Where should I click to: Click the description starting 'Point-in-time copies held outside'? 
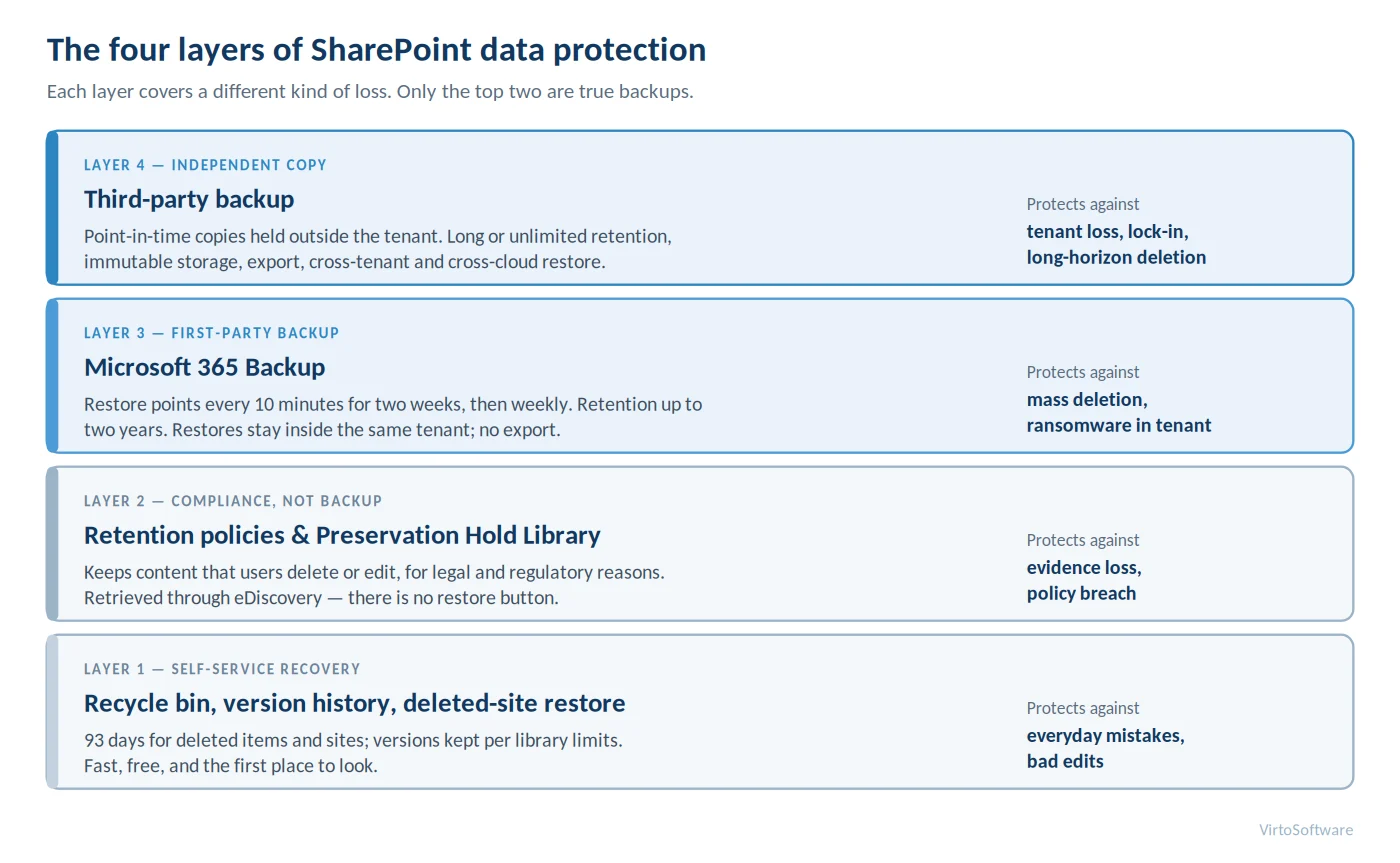click(x=378, y=249)
